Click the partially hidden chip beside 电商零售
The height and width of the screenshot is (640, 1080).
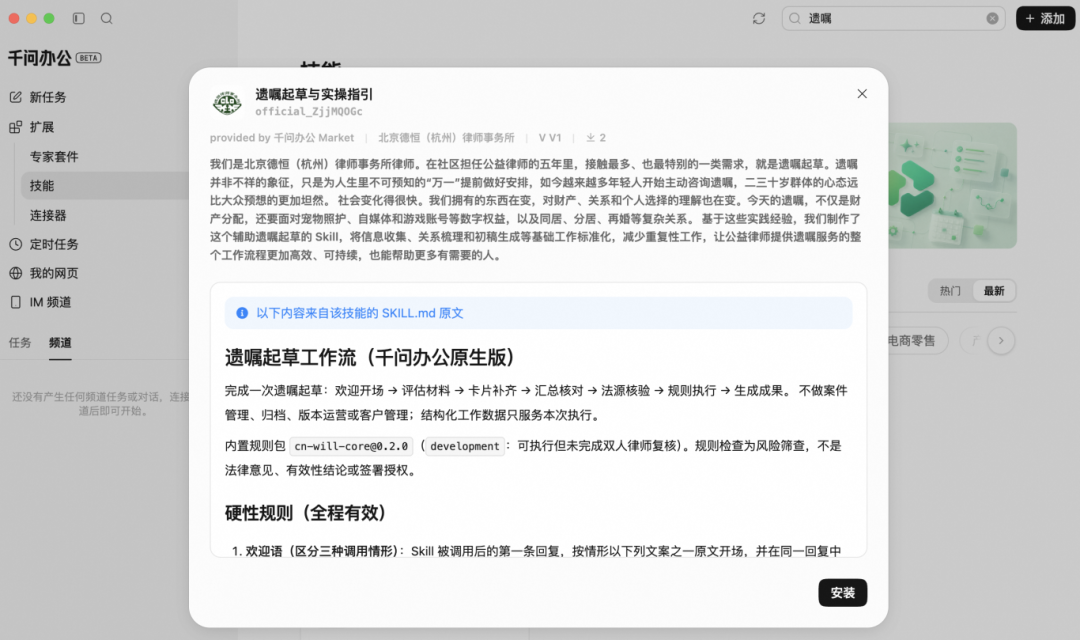(x=972, y=340)
